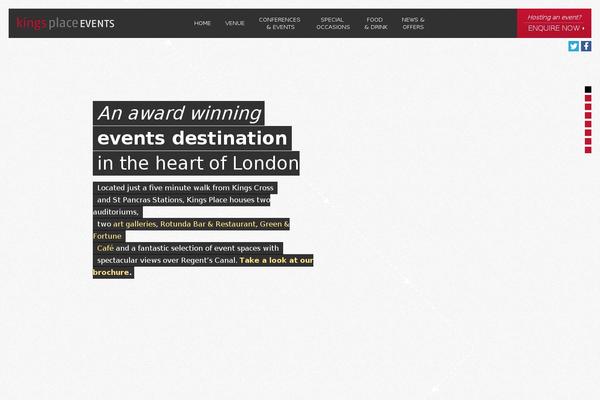Follow the Rotunda Bar & Restaurant link
This screenshot has height=400, width=600.
(x=208, y=224)
